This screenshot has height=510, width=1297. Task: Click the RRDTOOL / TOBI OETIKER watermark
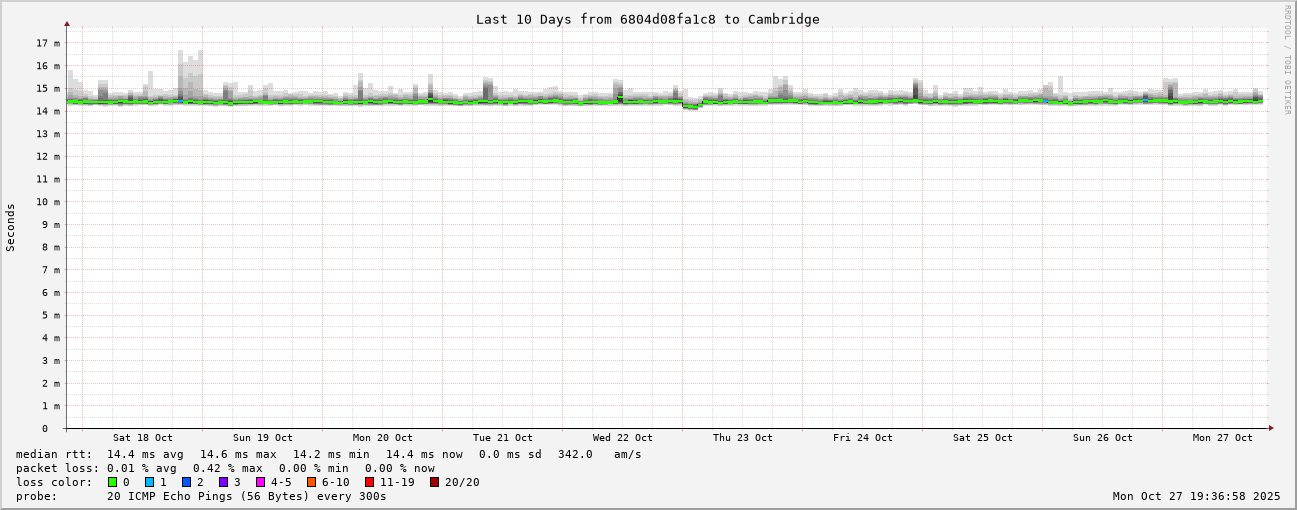click(1288, 60)
